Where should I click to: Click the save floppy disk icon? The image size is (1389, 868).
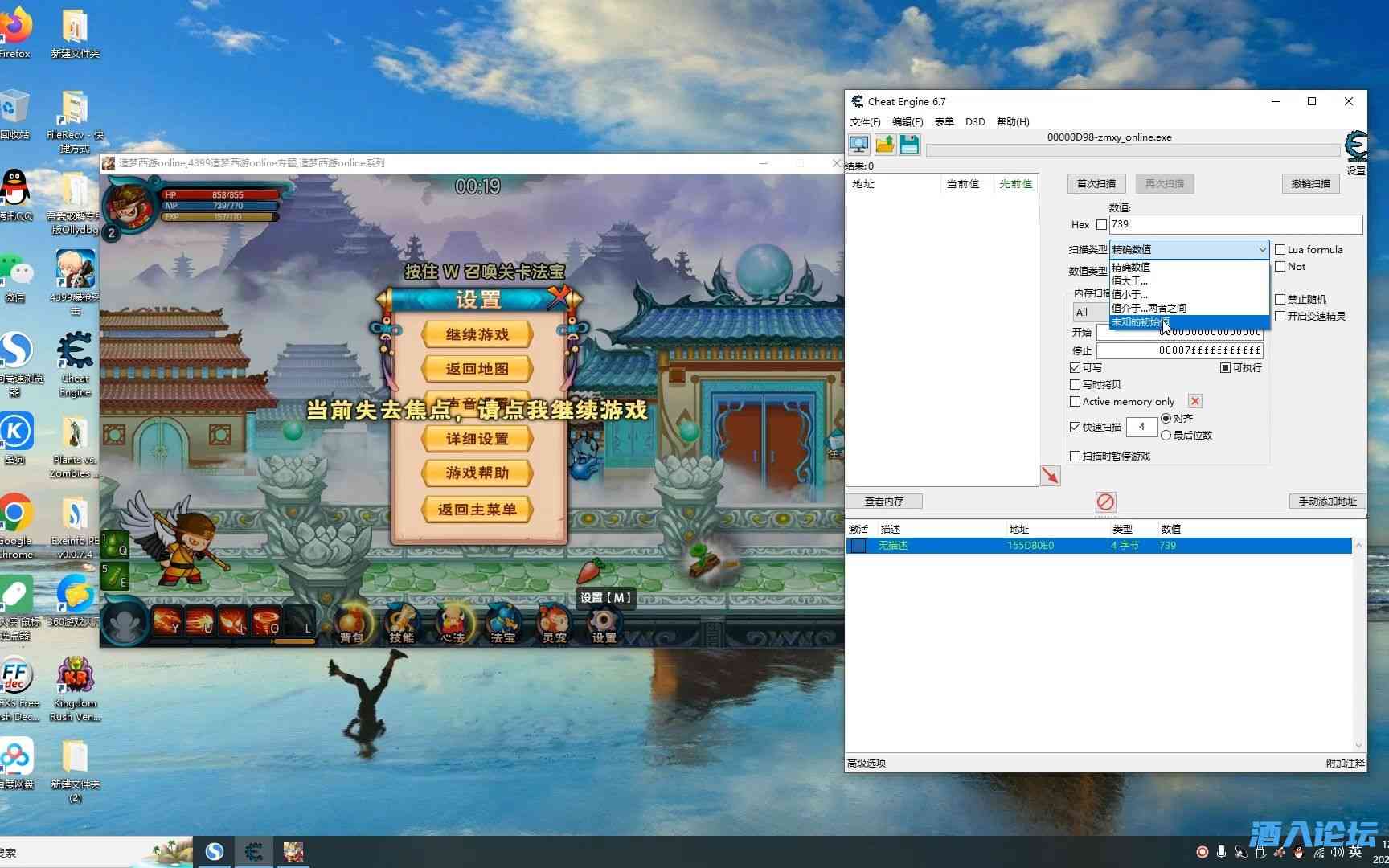(x=909, y=145)
